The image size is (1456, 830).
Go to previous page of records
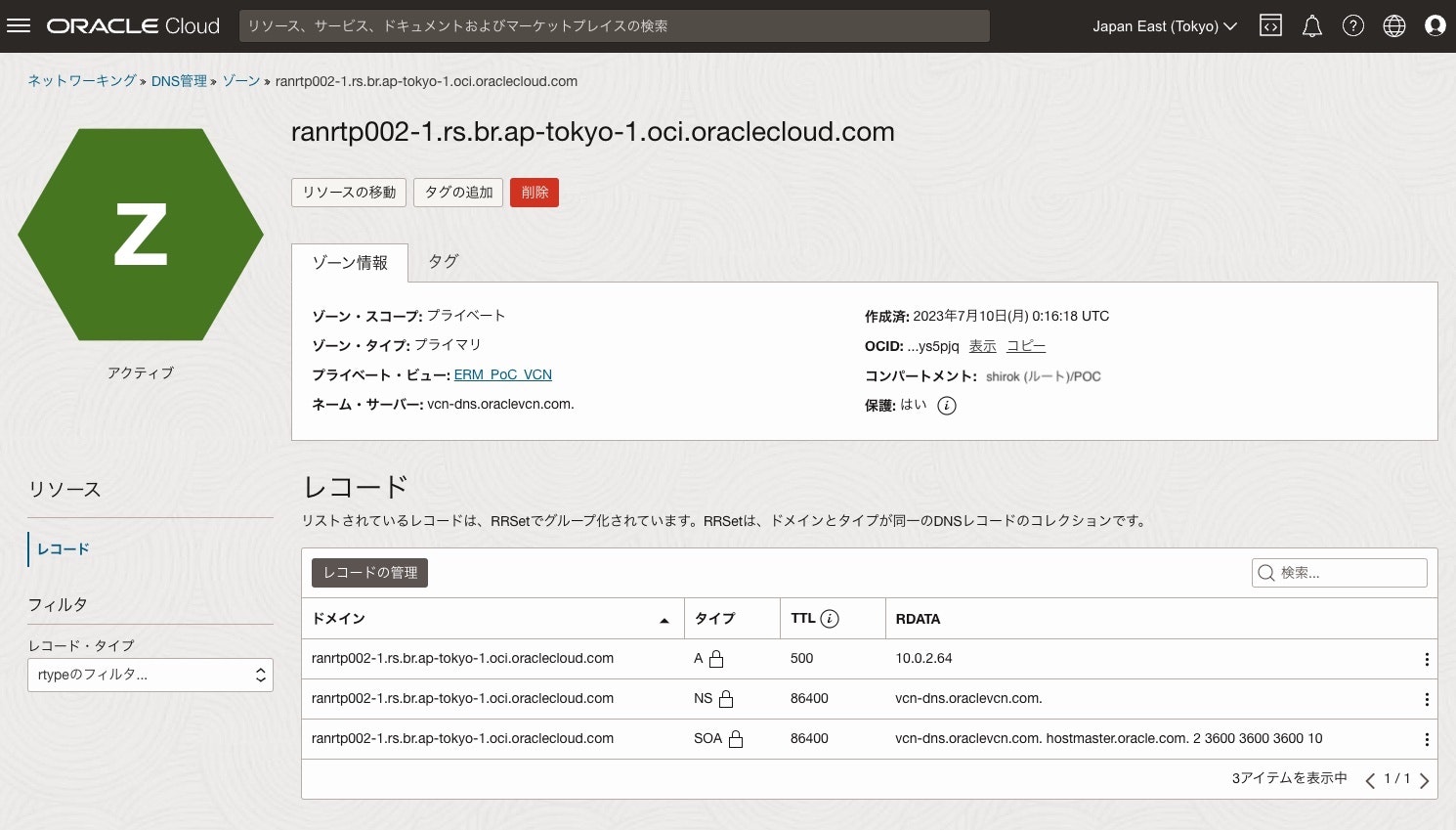(1370, 780)
